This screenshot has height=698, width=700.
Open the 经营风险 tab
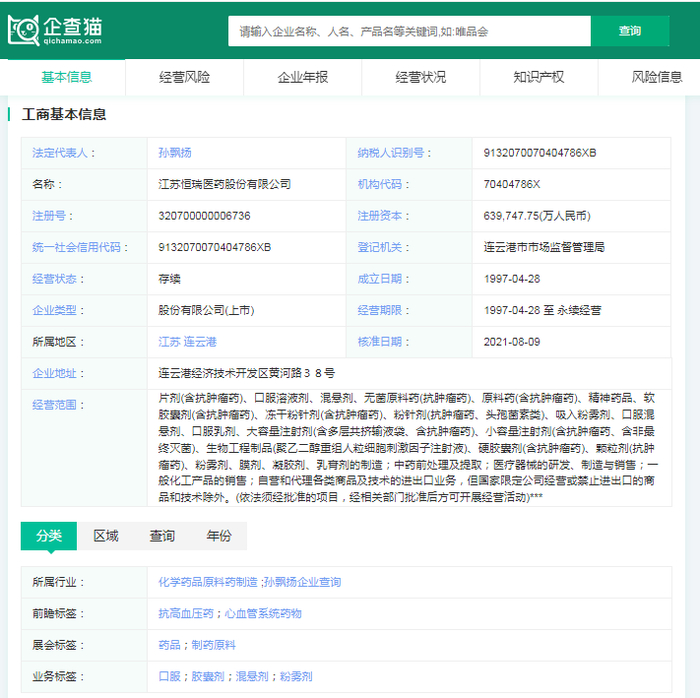(x=184, y=77)
